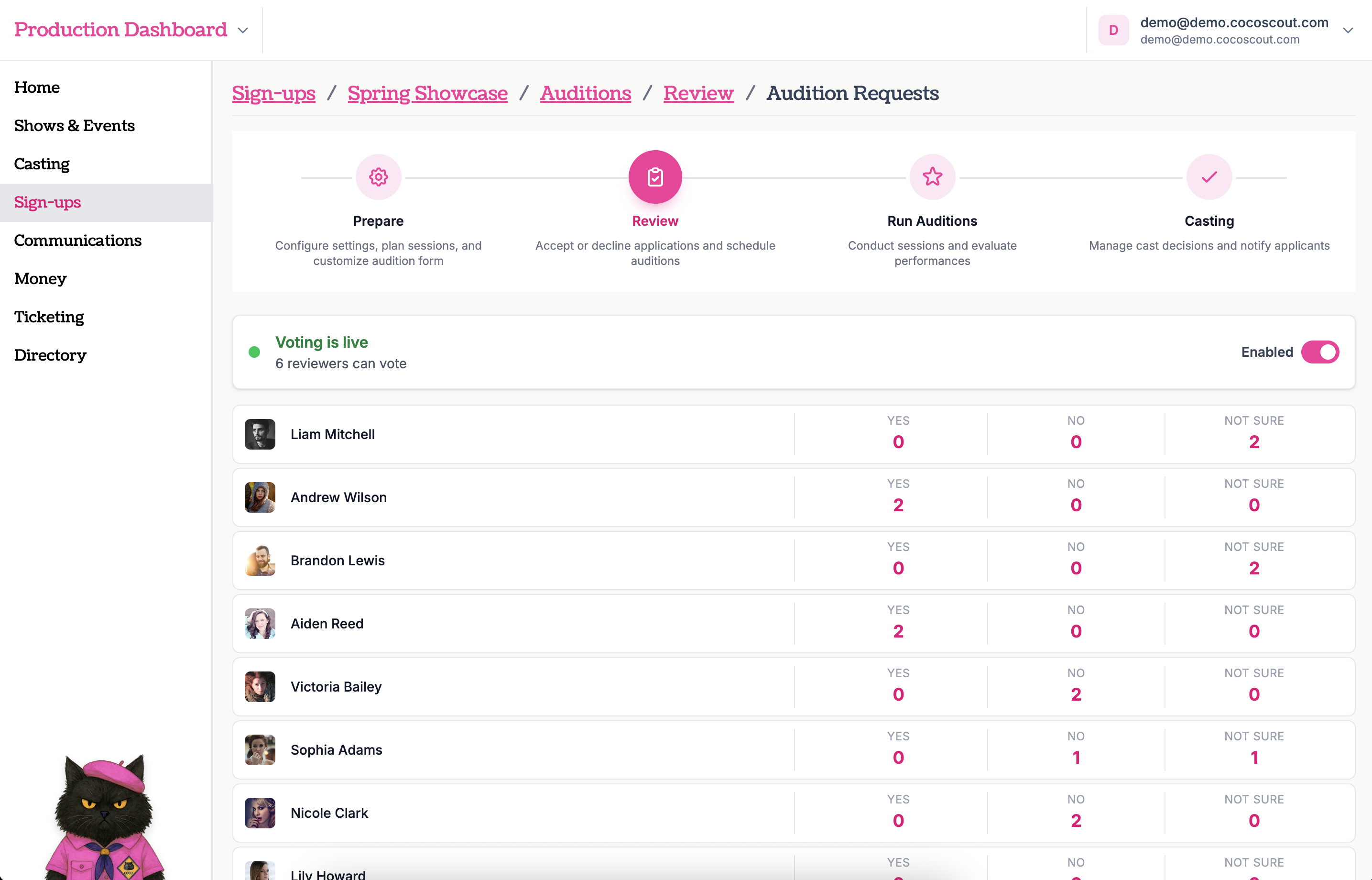Open the Run Auditions star icon
Image resolution: width=1372 pixels, height=880 pixels.
932,177
